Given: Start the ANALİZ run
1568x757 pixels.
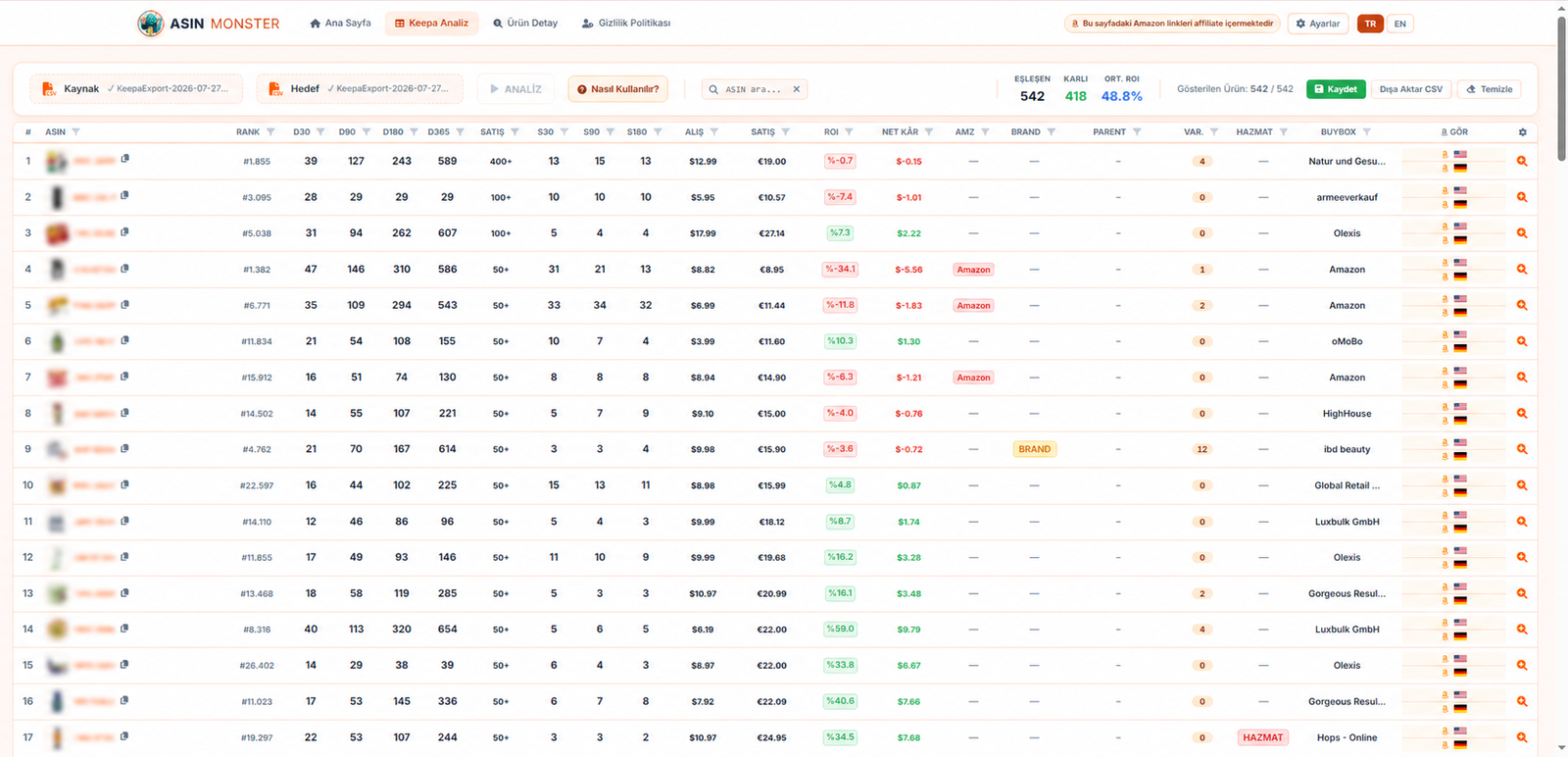Looking at the screenshot, I should (515, 89).
